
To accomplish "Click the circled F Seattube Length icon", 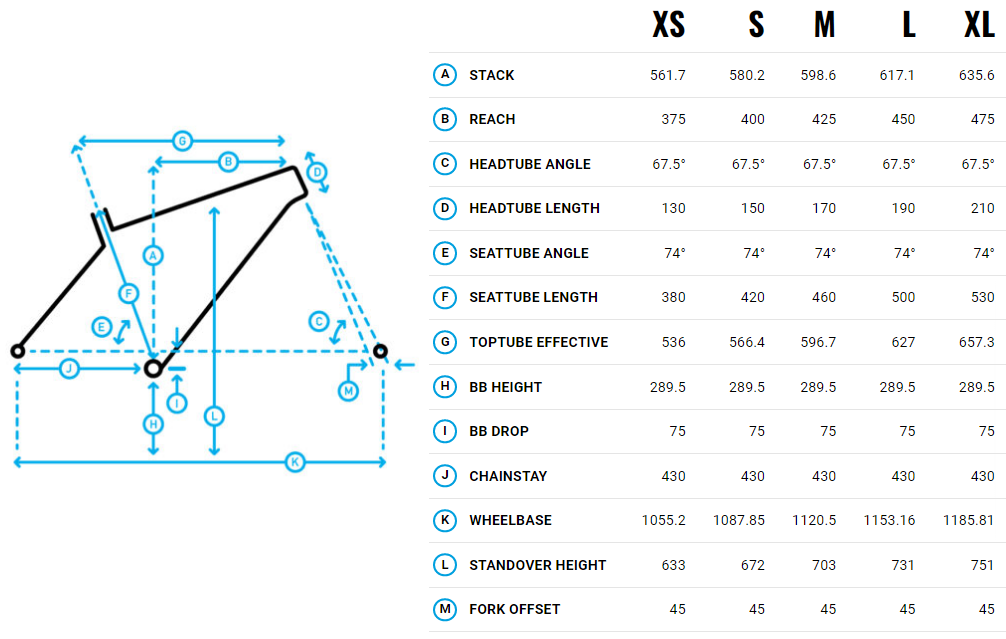I will pos(445,297).
